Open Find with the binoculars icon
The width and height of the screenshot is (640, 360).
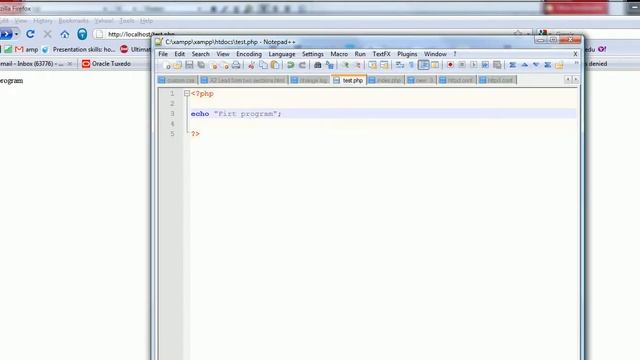[x=318, y=65]
